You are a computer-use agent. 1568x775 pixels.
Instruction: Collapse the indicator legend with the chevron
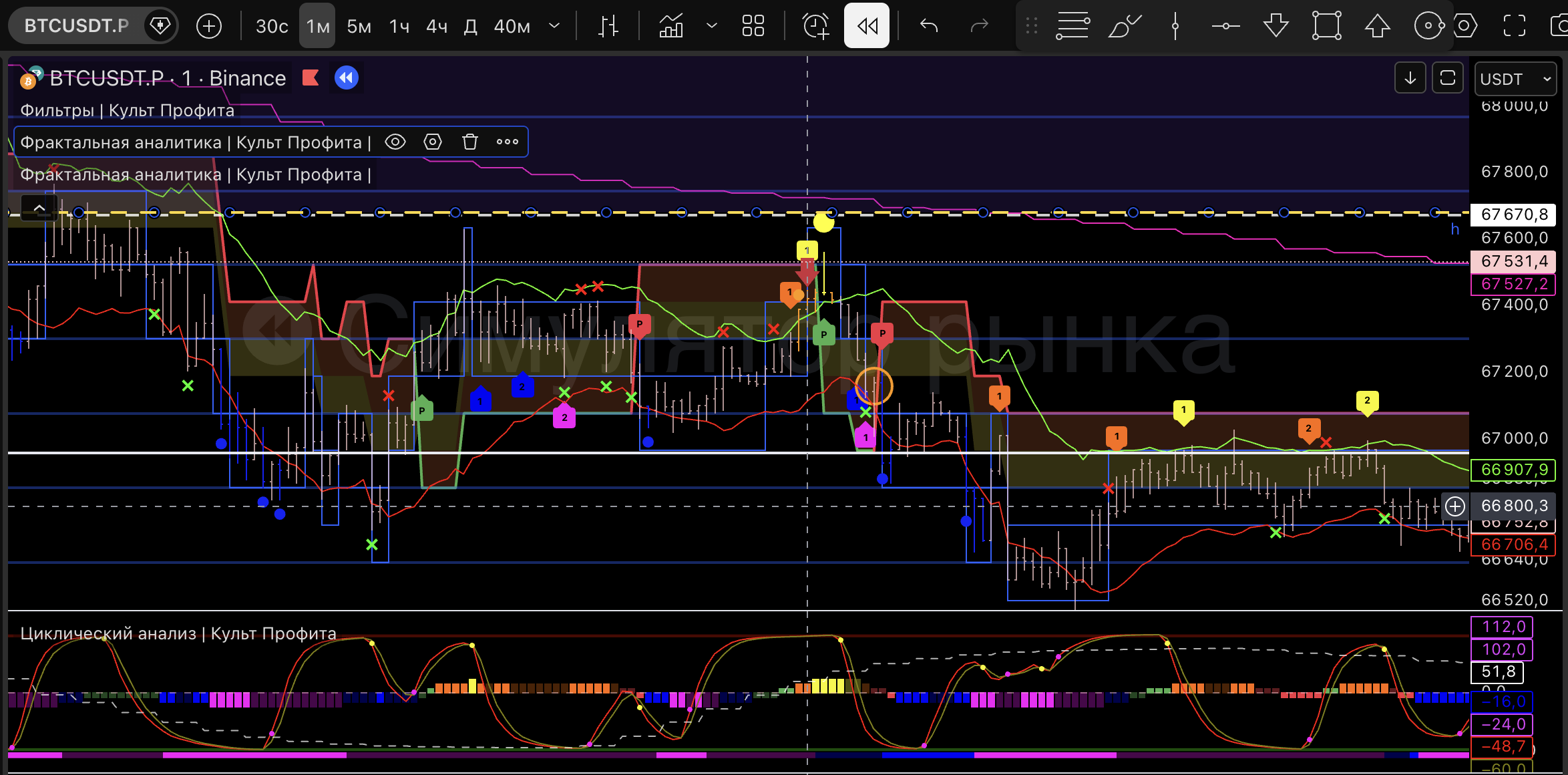(39, 208)
